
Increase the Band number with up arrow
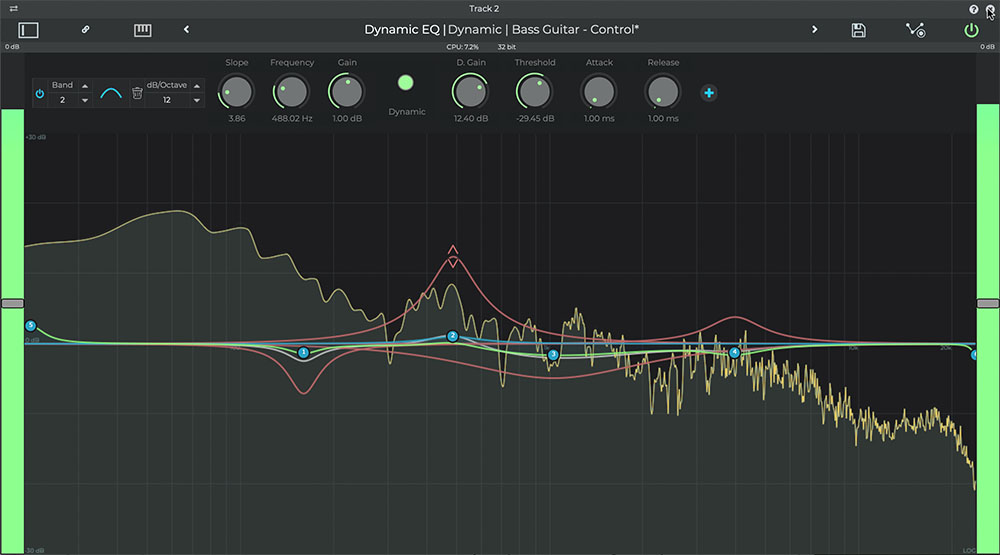tap(85, 86)
